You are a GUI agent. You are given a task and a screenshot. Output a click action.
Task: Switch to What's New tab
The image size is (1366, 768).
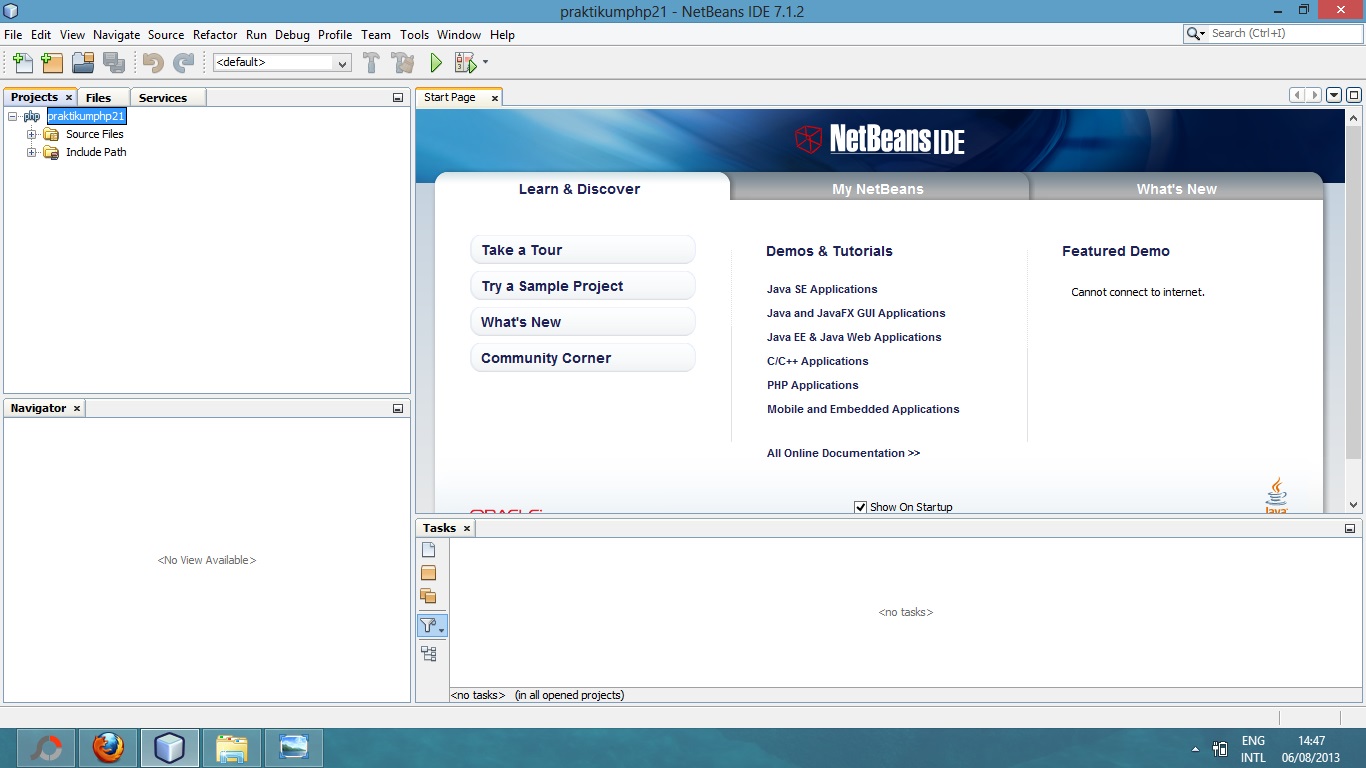tap(1177, 189)
